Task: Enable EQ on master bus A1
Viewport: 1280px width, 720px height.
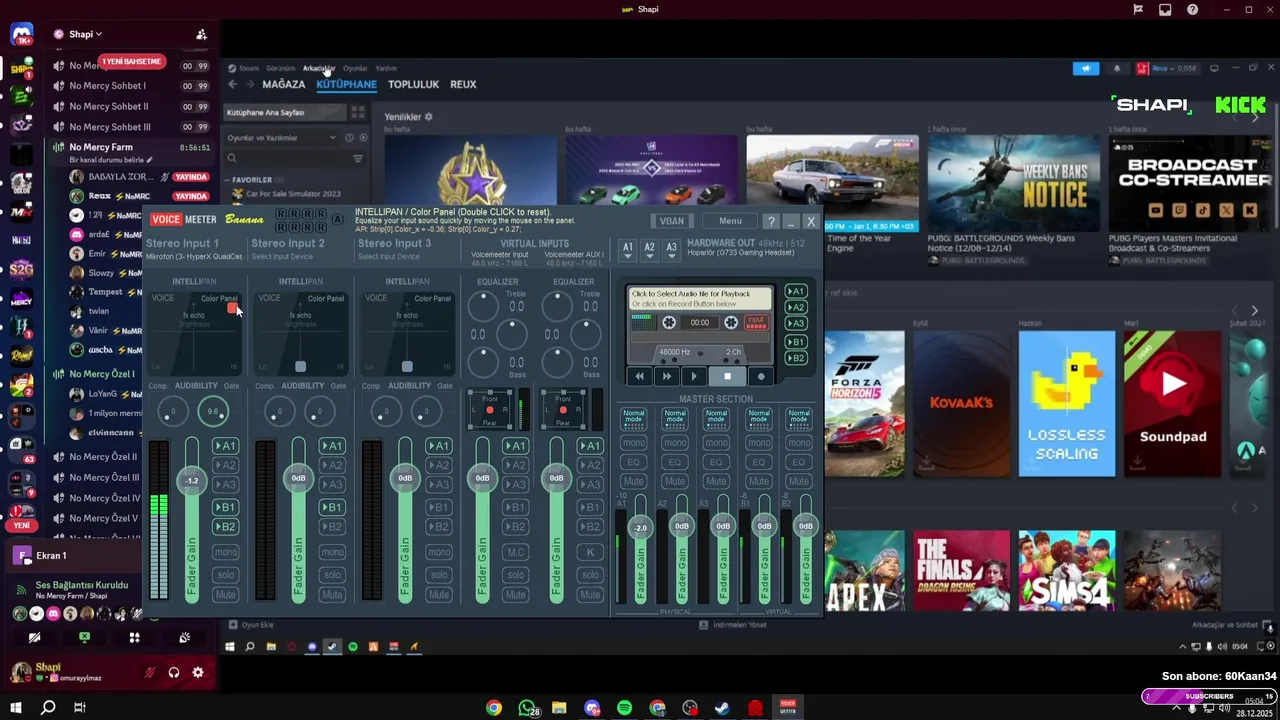Action: (634, 462)
